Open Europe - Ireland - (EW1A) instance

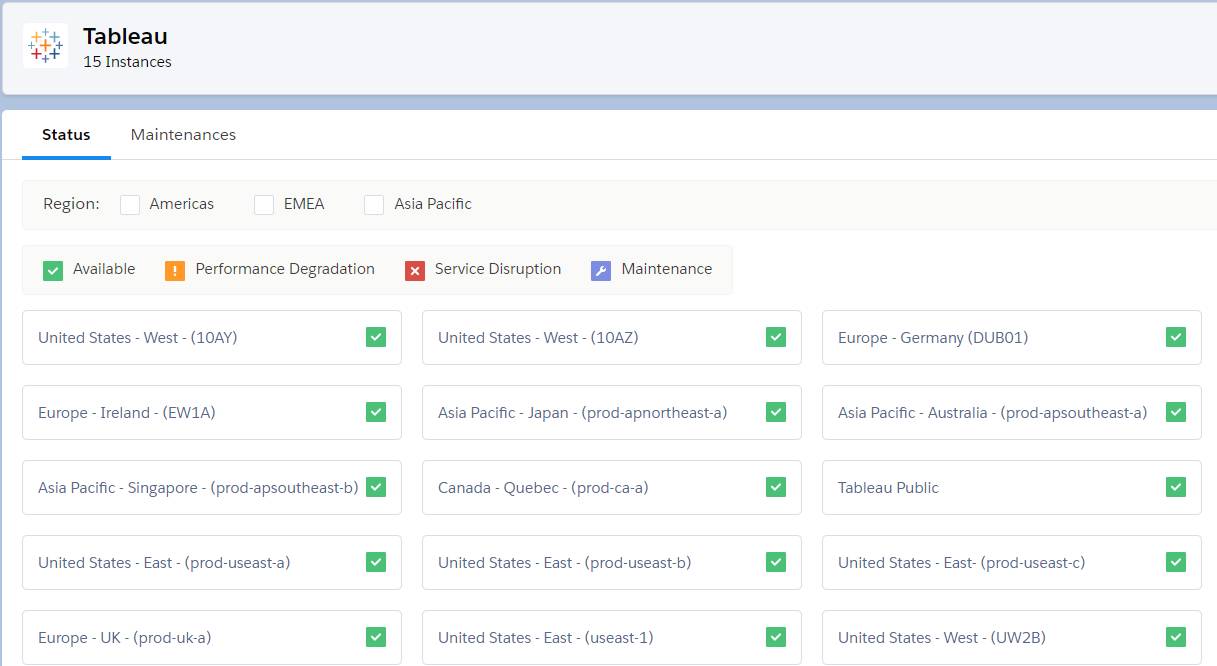[x=212, y=412]
